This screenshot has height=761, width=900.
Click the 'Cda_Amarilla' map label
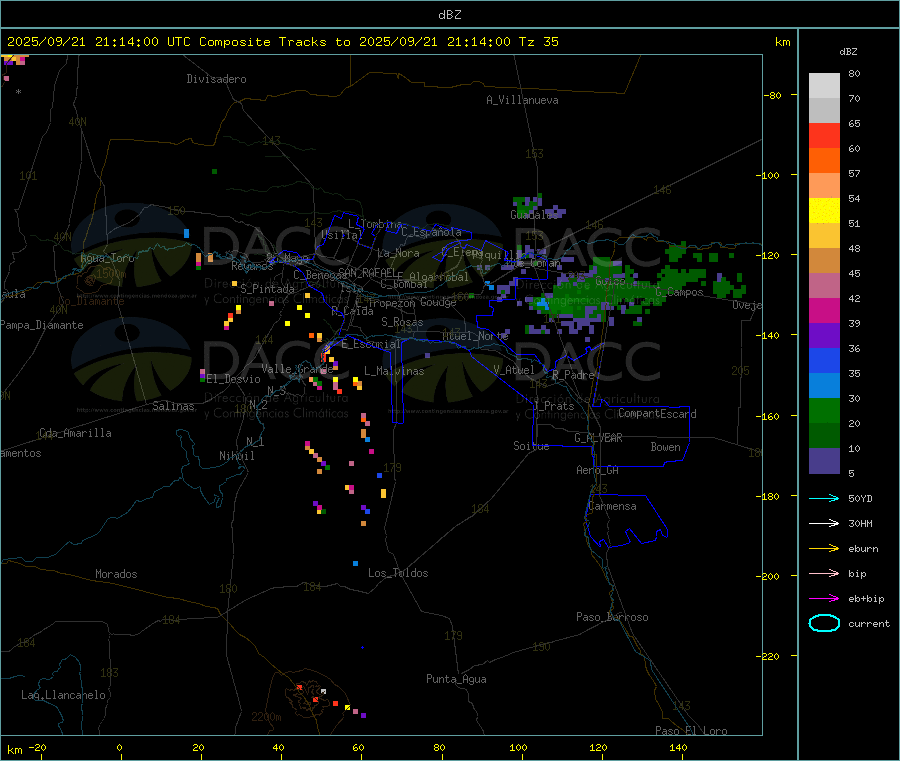pyautogui.click(x=75, y=433)
